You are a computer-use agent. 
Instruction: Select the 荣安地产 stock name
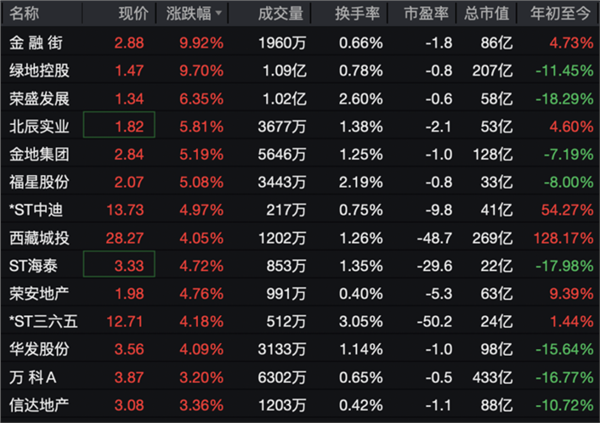39,294
